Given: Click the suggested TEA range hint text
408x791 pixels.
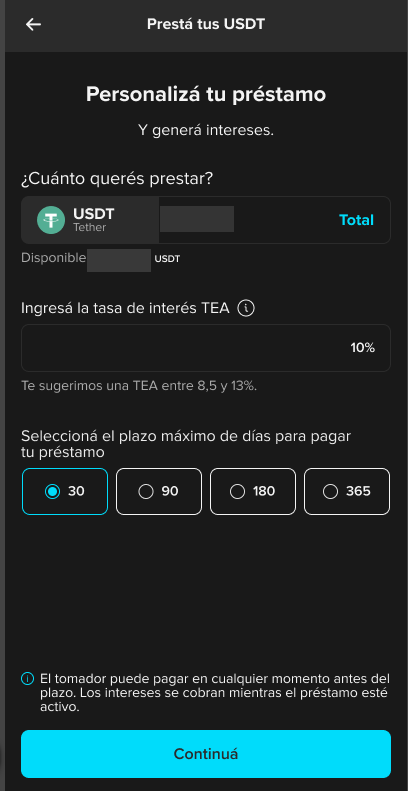Looking at the screenshot, I should 139,386.
